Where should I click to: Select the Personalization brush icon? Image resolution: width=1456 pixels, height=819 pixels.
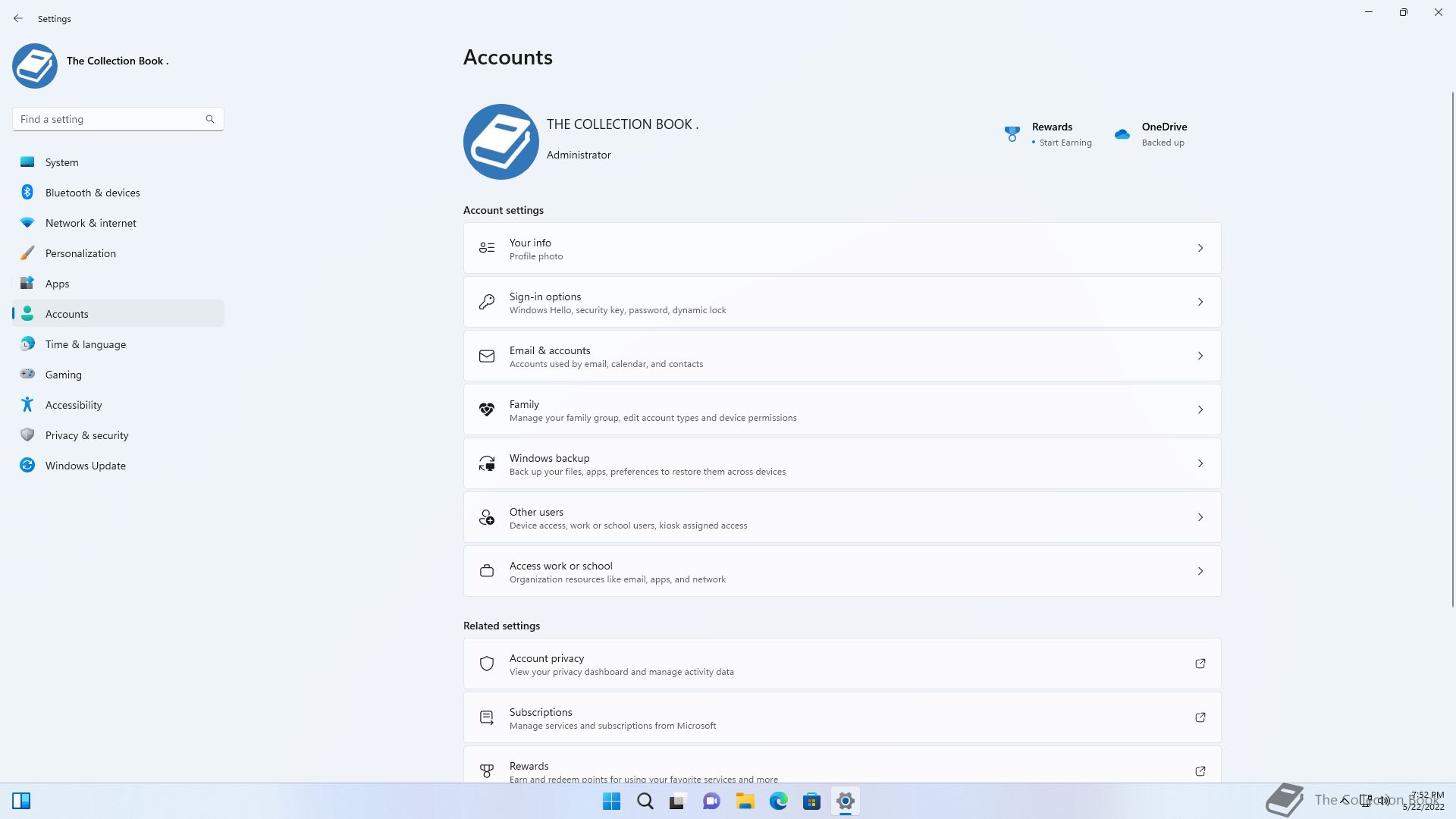click(x=27, y=253)
